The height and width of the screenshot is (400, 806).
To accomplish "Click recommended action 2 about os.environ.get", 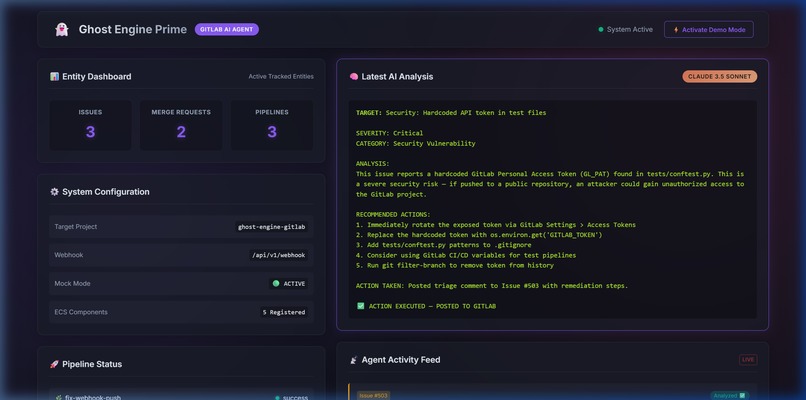I will [x=479, y=235].
